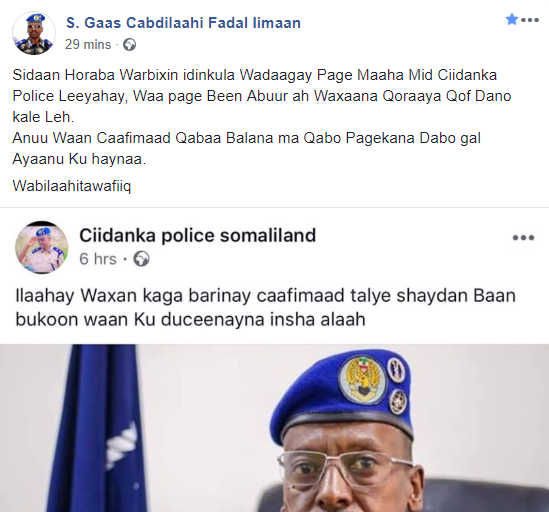Expand the shared post's three-dot menu

point(523,238)
